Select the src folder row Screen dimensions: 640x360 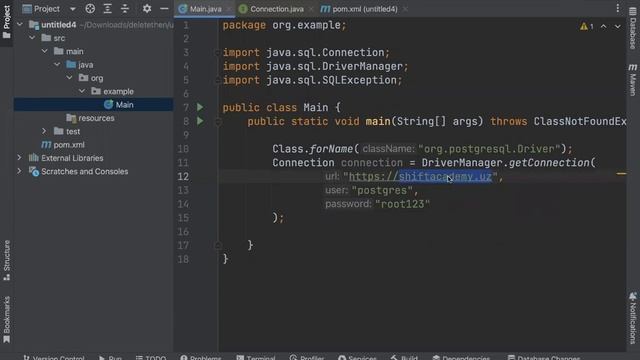pos(93,38)
